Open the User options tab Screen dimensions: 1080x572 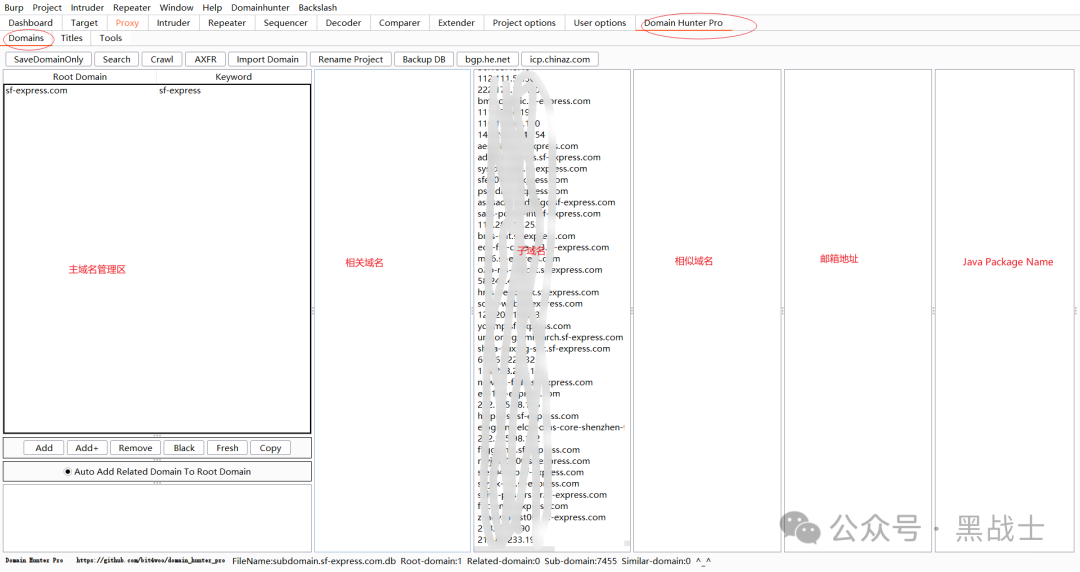[x=600, y=23]
